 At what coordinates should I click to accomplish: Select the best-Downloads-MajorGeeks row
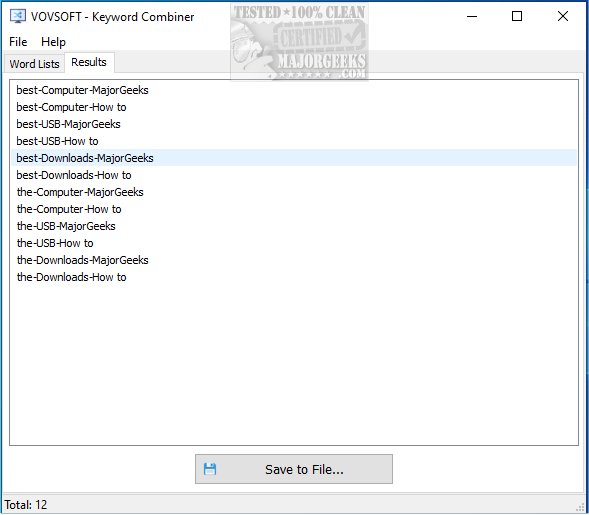tap(294, 158)
